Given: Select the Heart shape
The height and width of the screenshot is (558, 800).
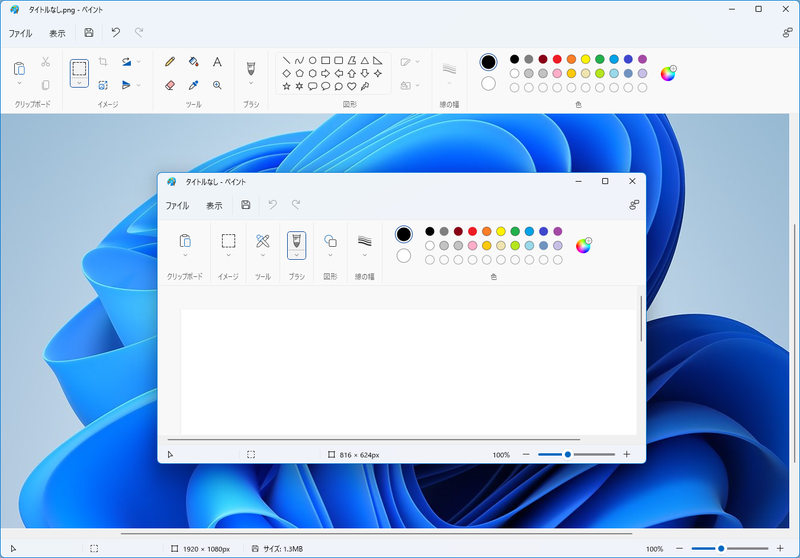Looking at the screenshot, I should [352, 86].
